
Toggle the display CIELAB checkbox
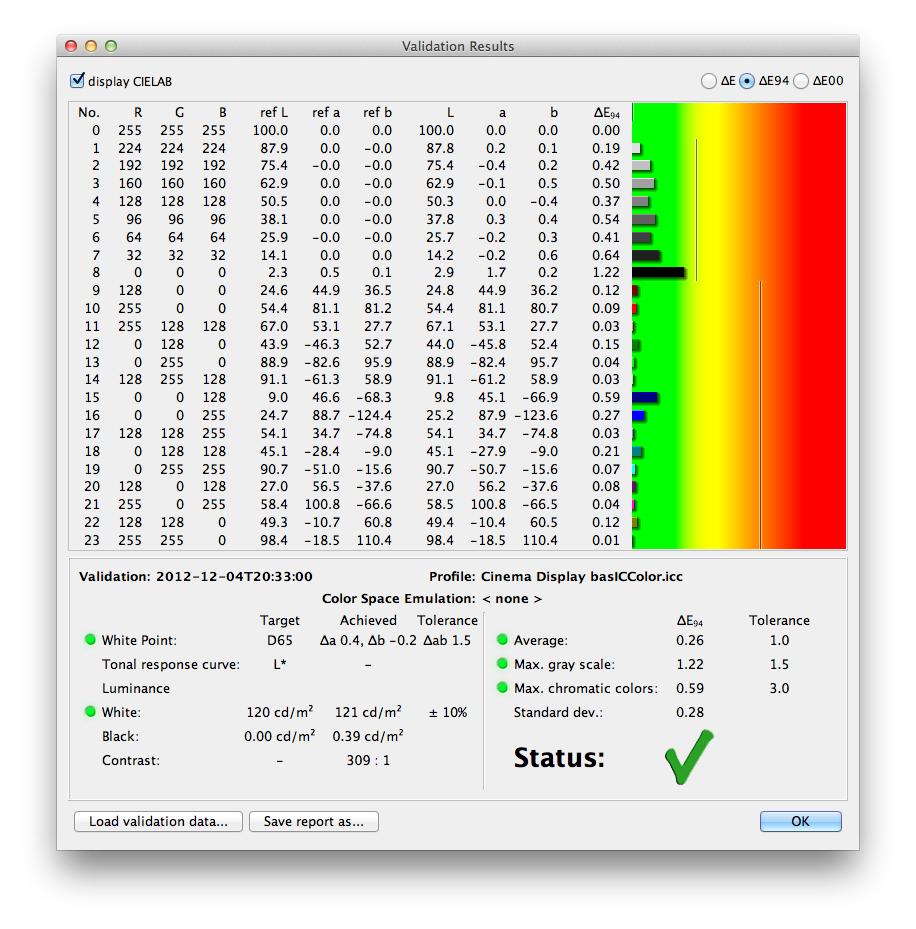(77, 81)
